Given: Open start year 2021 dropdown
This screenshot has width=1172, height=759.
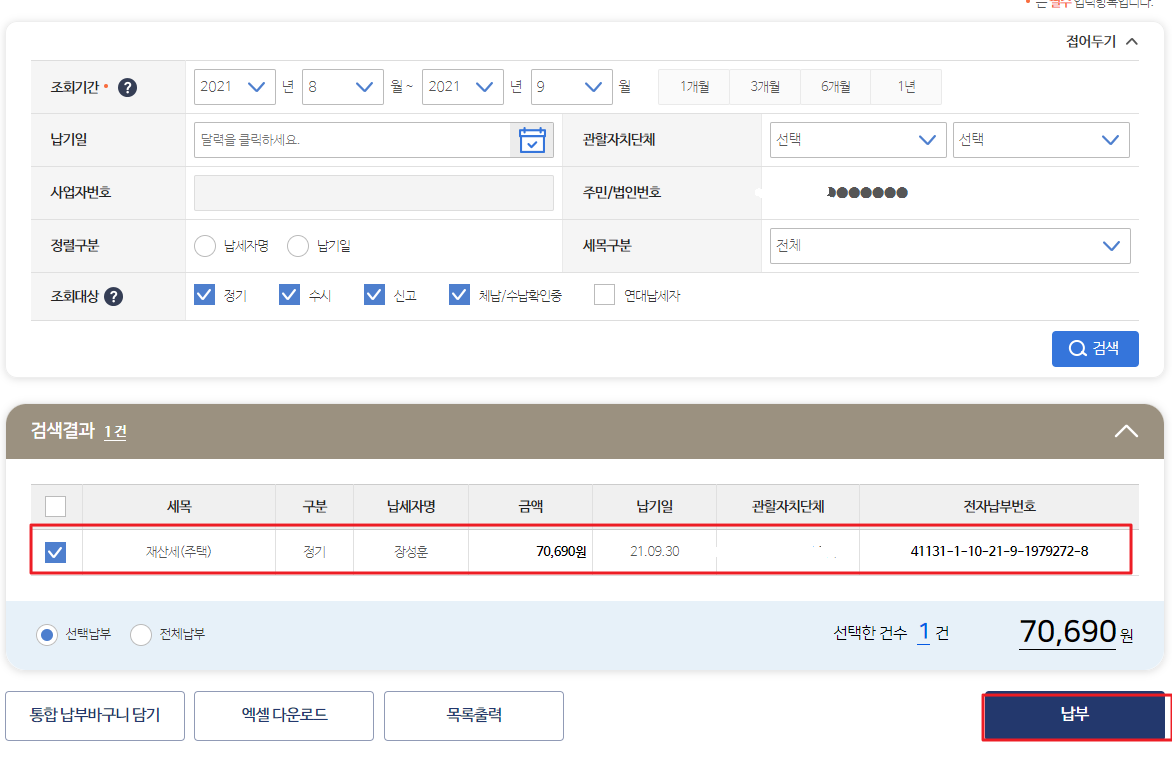Looking at the screenshot, I should tap(234, 87).
